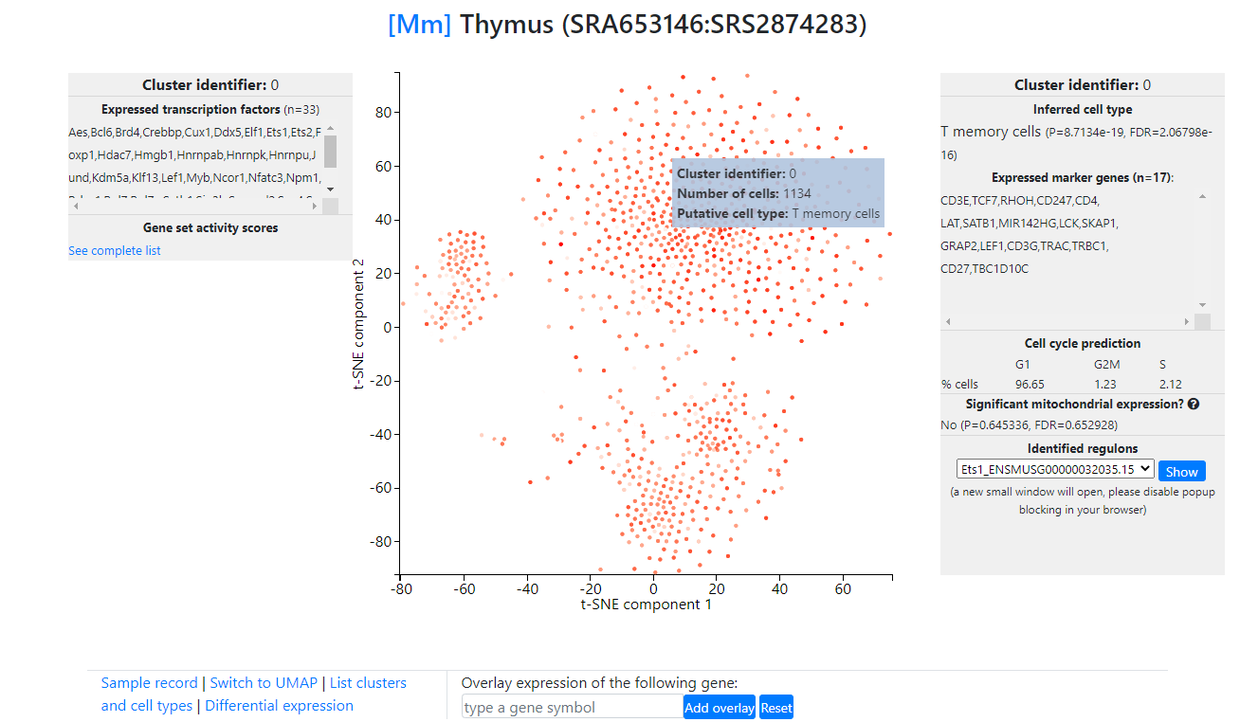
Task: Click right scroll arrow under transcription factors
Action: pos(316,206)
